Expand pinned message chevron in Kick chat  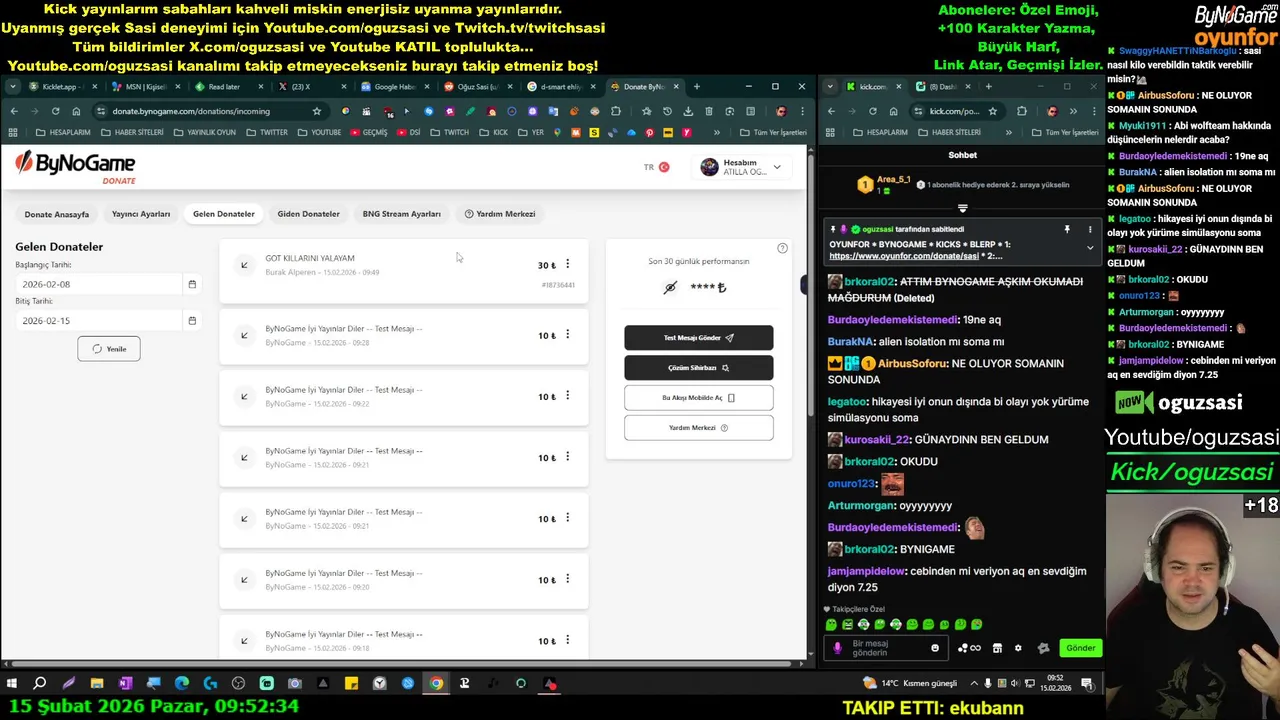tap(1090, 248)
